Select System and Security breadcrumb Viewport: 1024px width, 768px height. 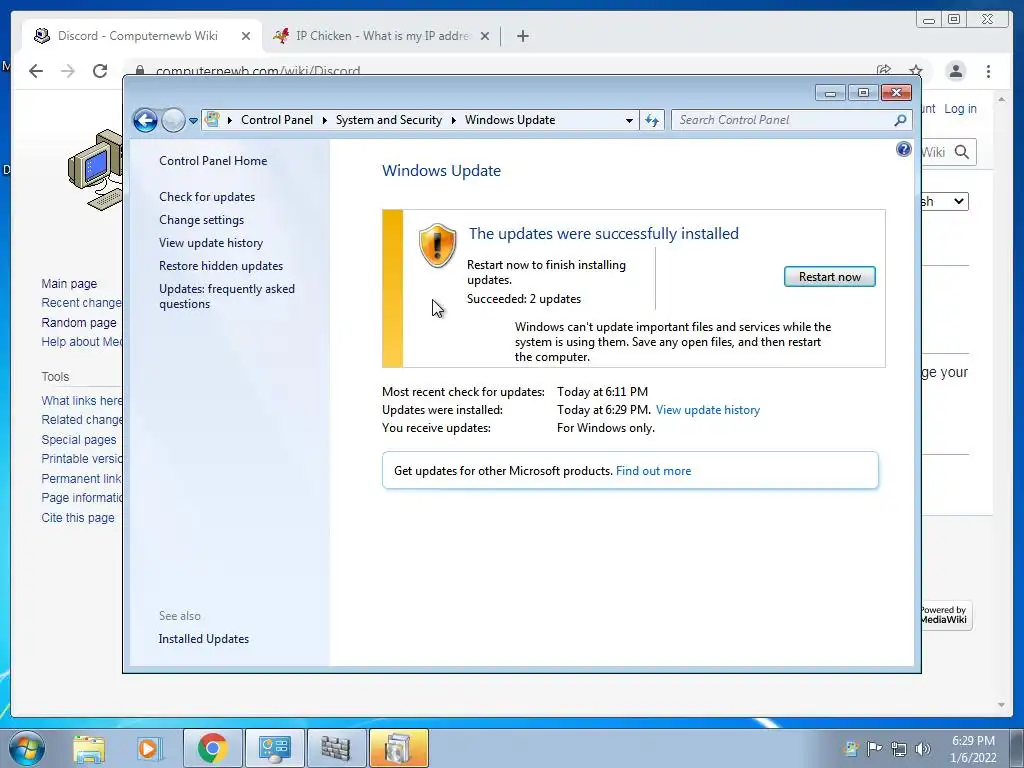389,120
